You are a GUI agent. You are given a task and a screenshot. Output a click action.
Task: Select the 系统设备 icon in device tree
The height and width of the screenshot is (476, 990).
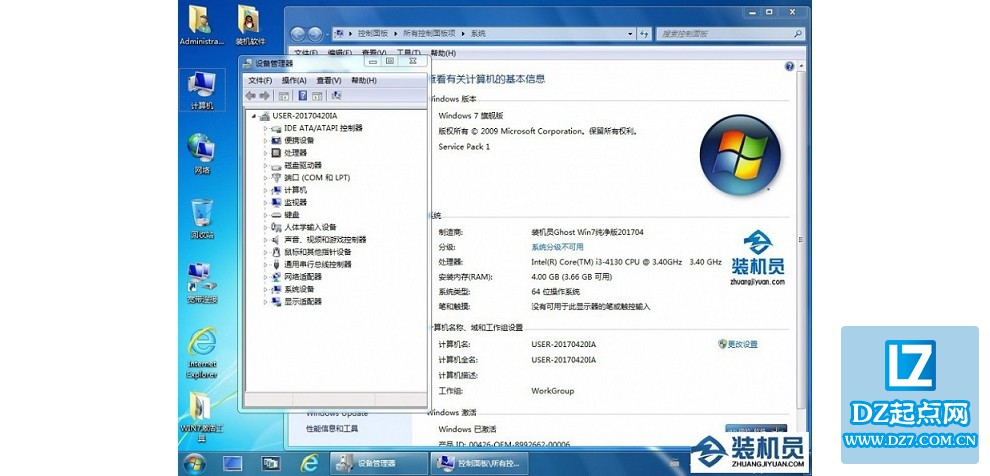(276, 289)
